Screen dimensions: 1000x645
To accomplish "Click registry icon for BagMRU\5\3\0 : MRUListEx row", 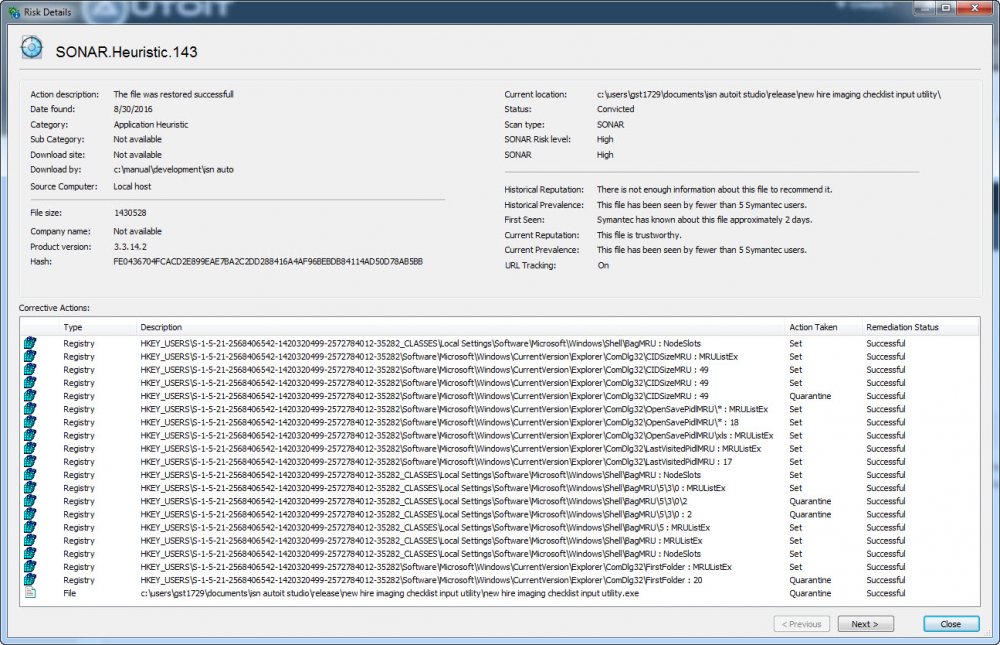I will point(30,488).
